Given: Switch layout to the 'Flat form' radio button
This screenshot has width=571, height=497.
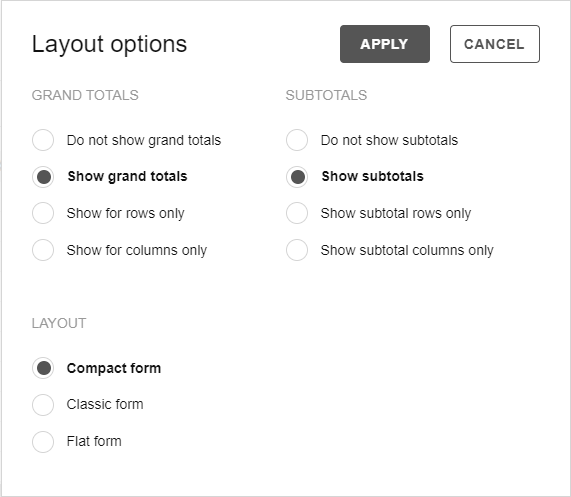Looking at the screenshot, I should click(x=43, y=442).
